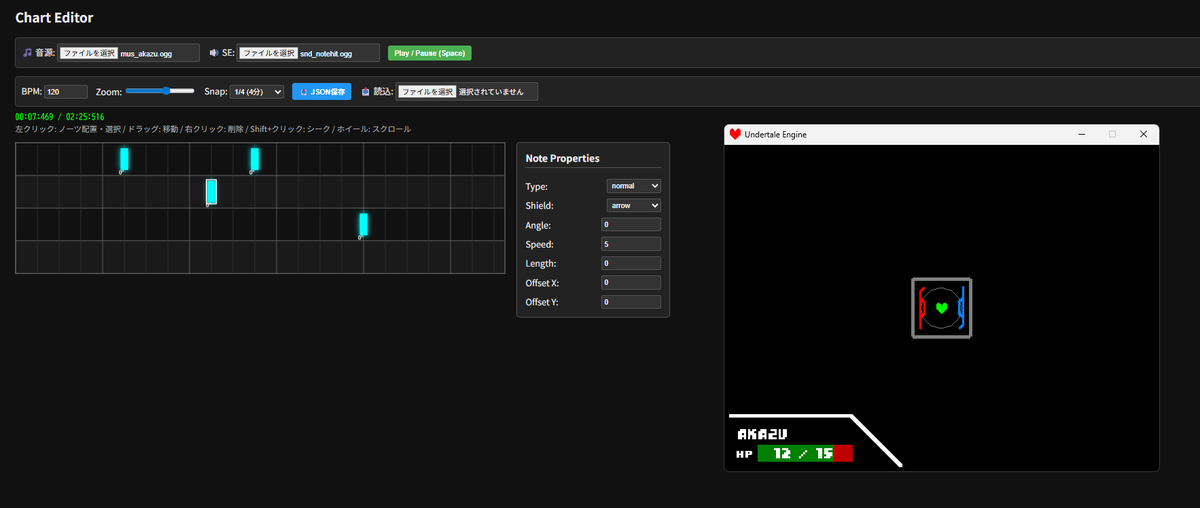Click the Angle input field
This screenshot has height=508, width=1200.
pos(631,225)
